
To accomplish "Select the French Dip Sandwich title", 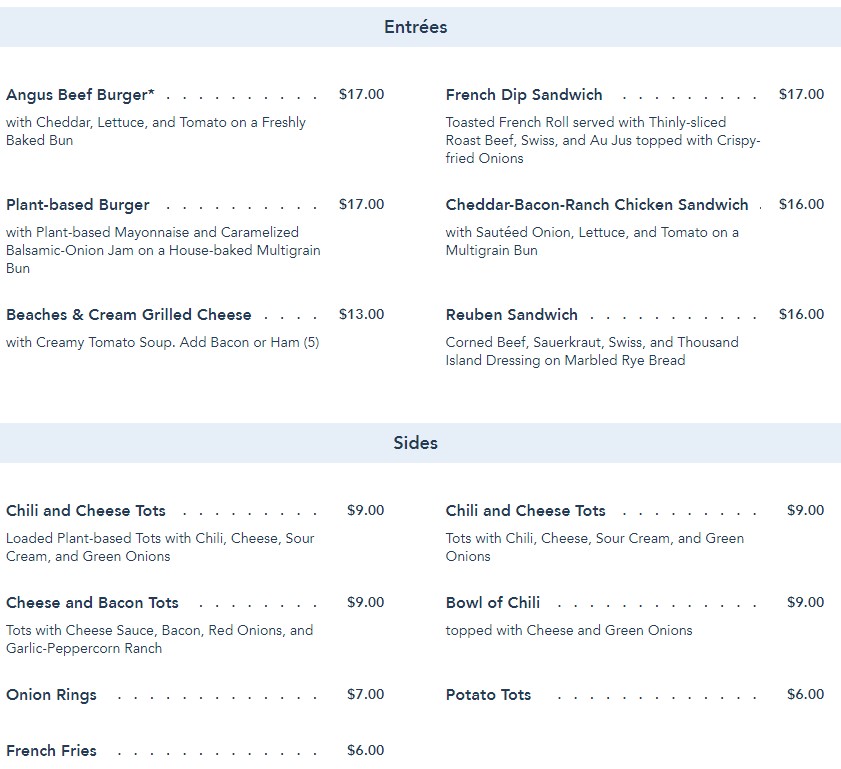I will coord(524,95).
